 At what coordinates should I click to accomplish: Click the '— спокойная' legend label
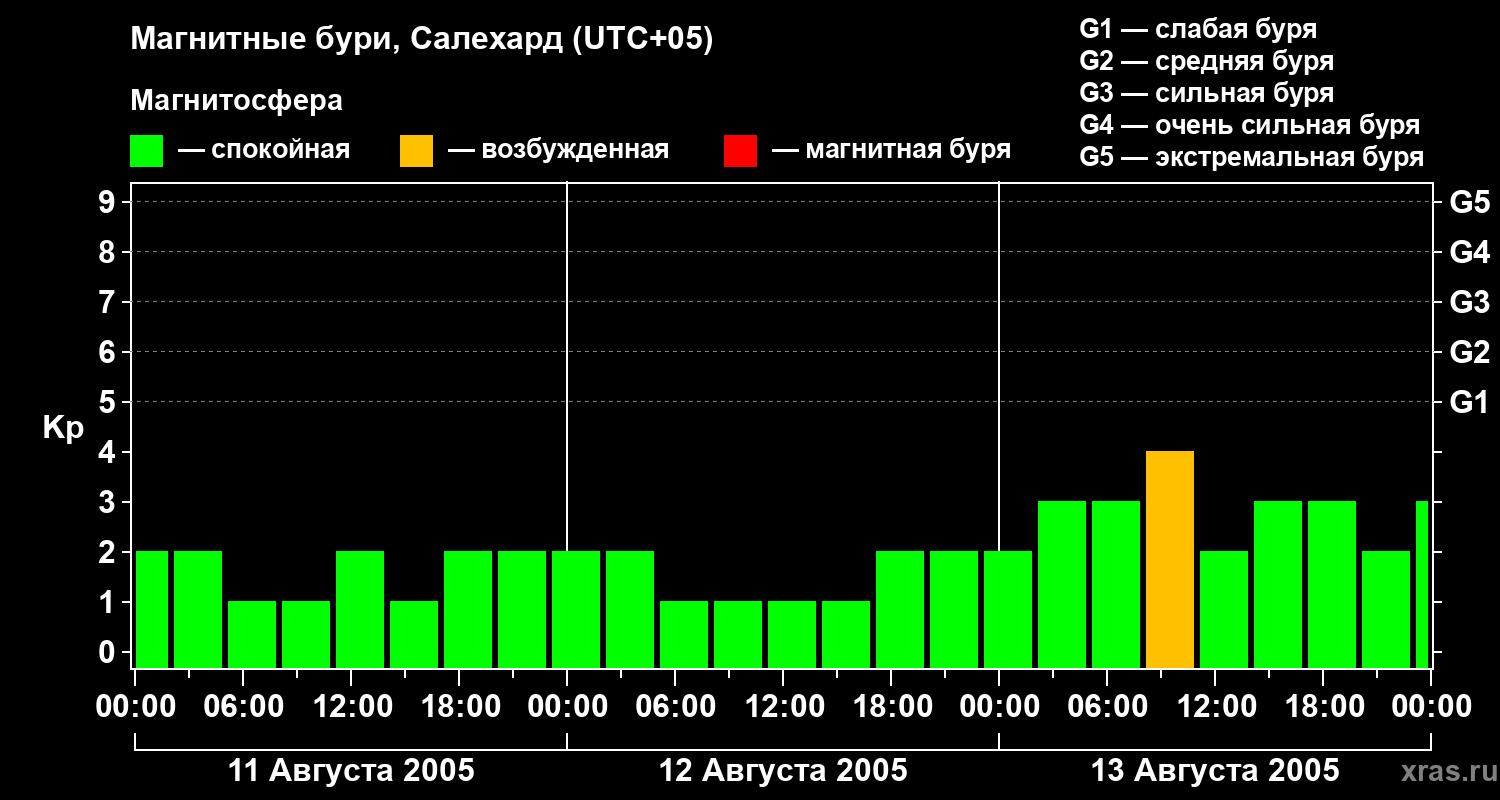click(x=264, y=151)
